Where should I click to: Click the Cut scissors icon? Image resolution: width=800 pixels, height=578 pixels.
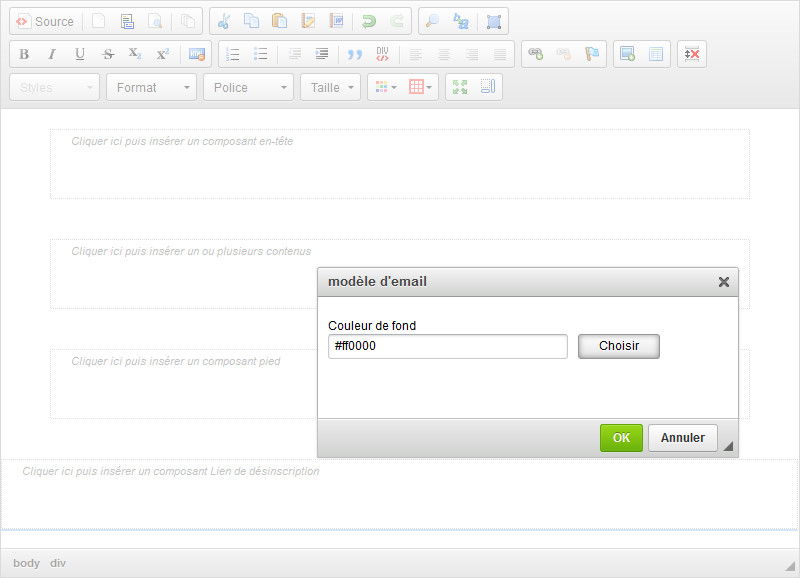(x=224, y=21)
